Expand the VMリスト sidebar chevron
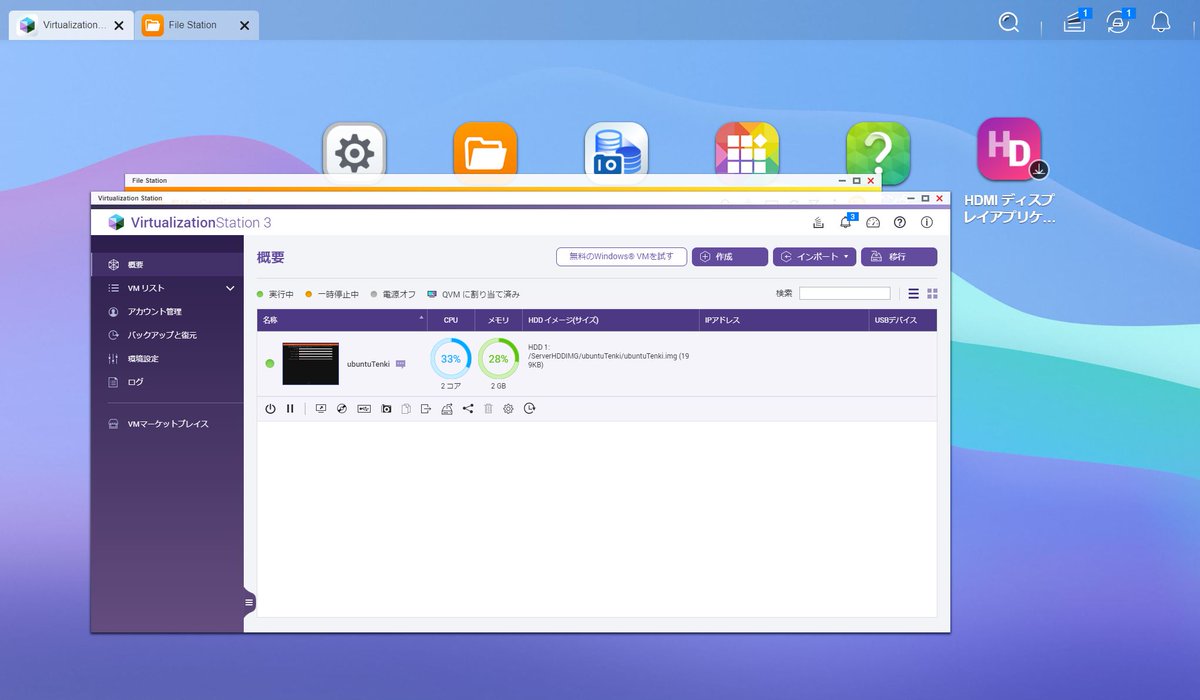Image resolution: width=1200 pixels, height=700 pixels. 230,288
